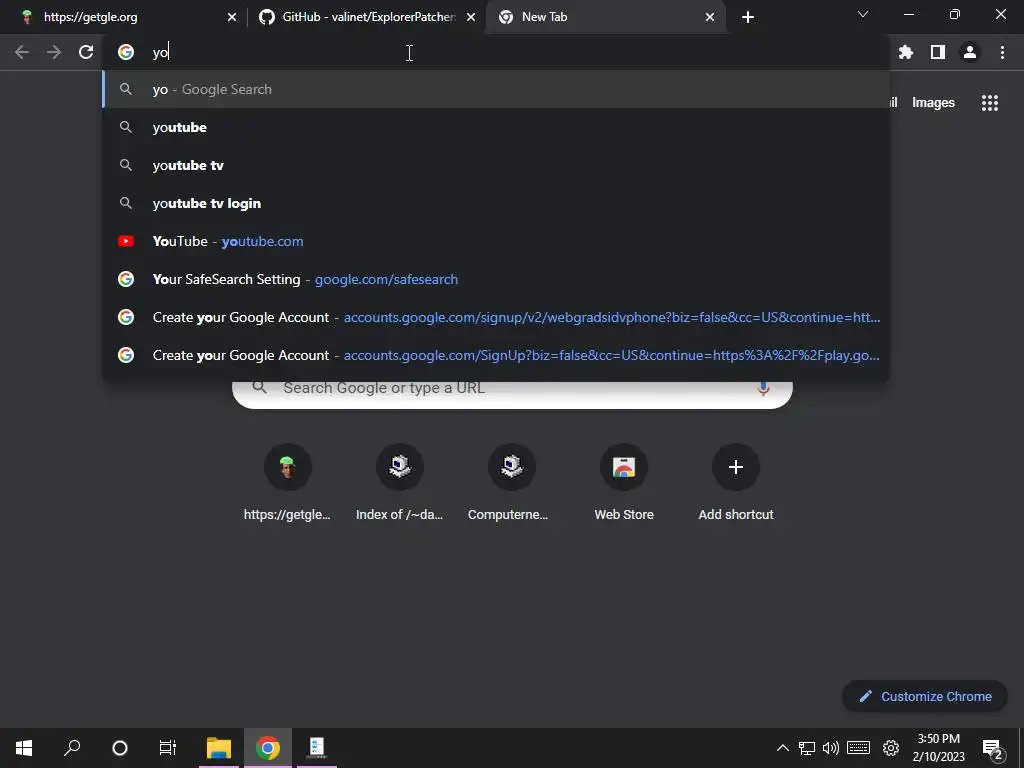Toggle the Chrome side panel icon

(938, 52)
